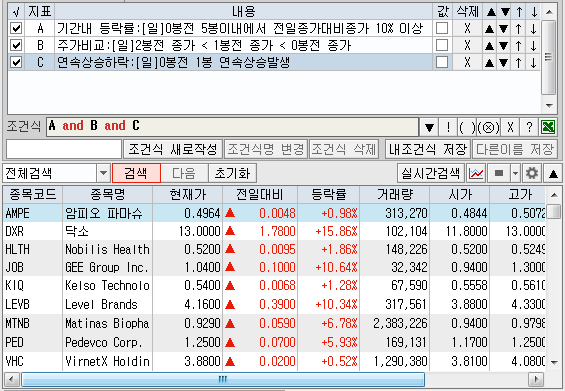This screenshot has width=565, height=391.
Task: Sort by 종목코드 column header
Action: click(x=33, y=195)
